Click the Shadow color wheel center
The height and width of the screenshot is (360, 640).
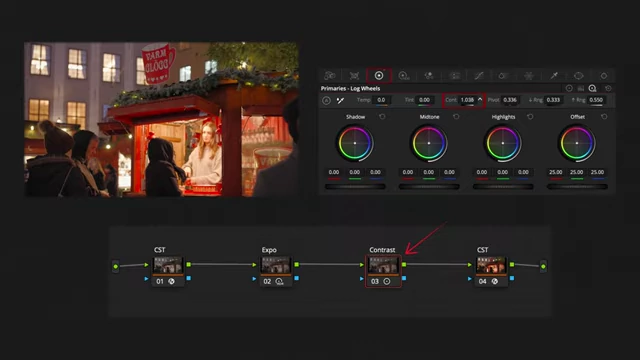(x=355, y=143)
